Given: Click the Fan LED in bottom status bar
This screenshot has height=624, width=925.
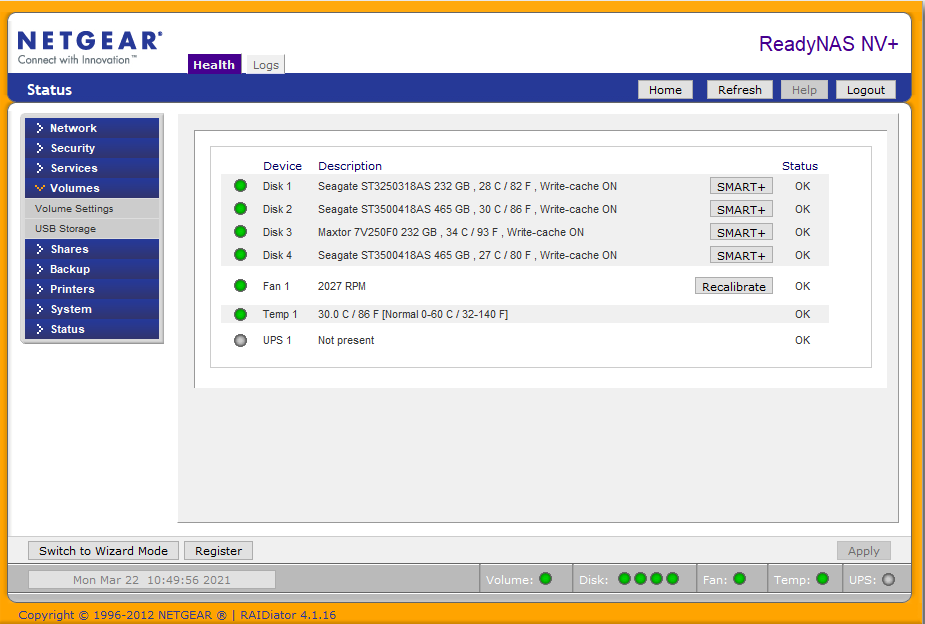Looking at the screenshot, I should click(739, 579).
